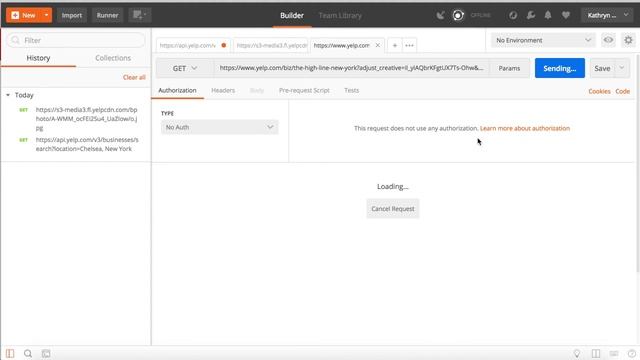Click the Params button
This screenshot has height=360, width=640.
(509, 68)
